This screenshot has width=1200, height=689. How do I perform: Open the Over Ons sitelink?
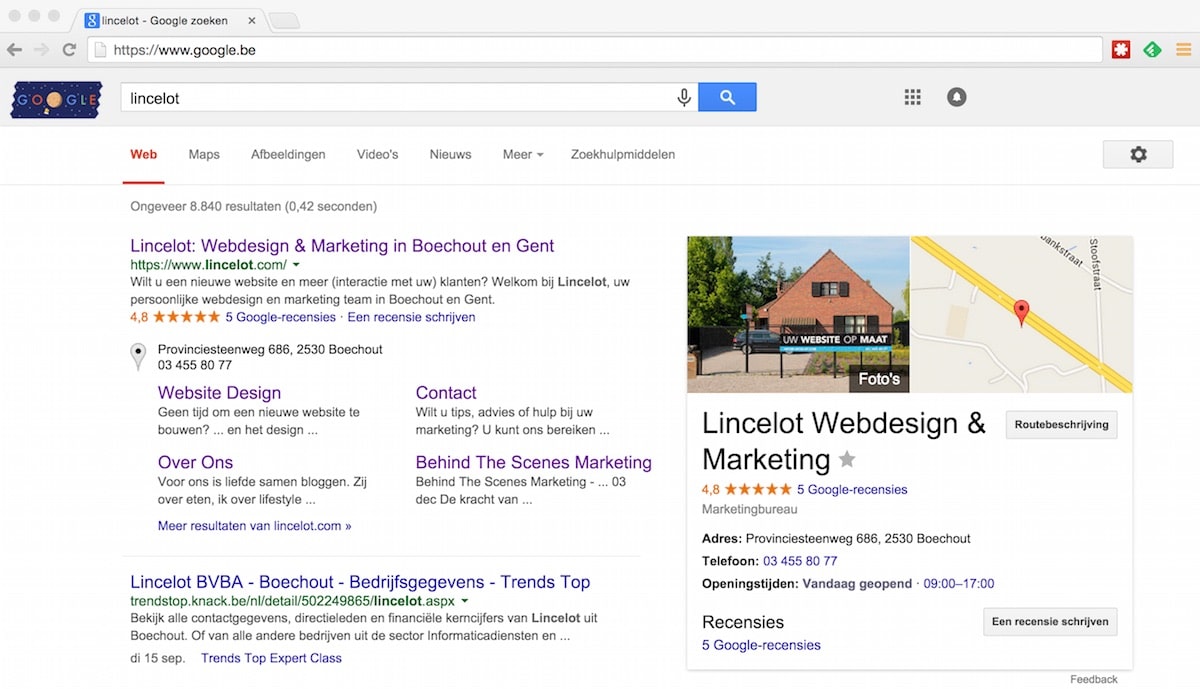coord(195,462)
